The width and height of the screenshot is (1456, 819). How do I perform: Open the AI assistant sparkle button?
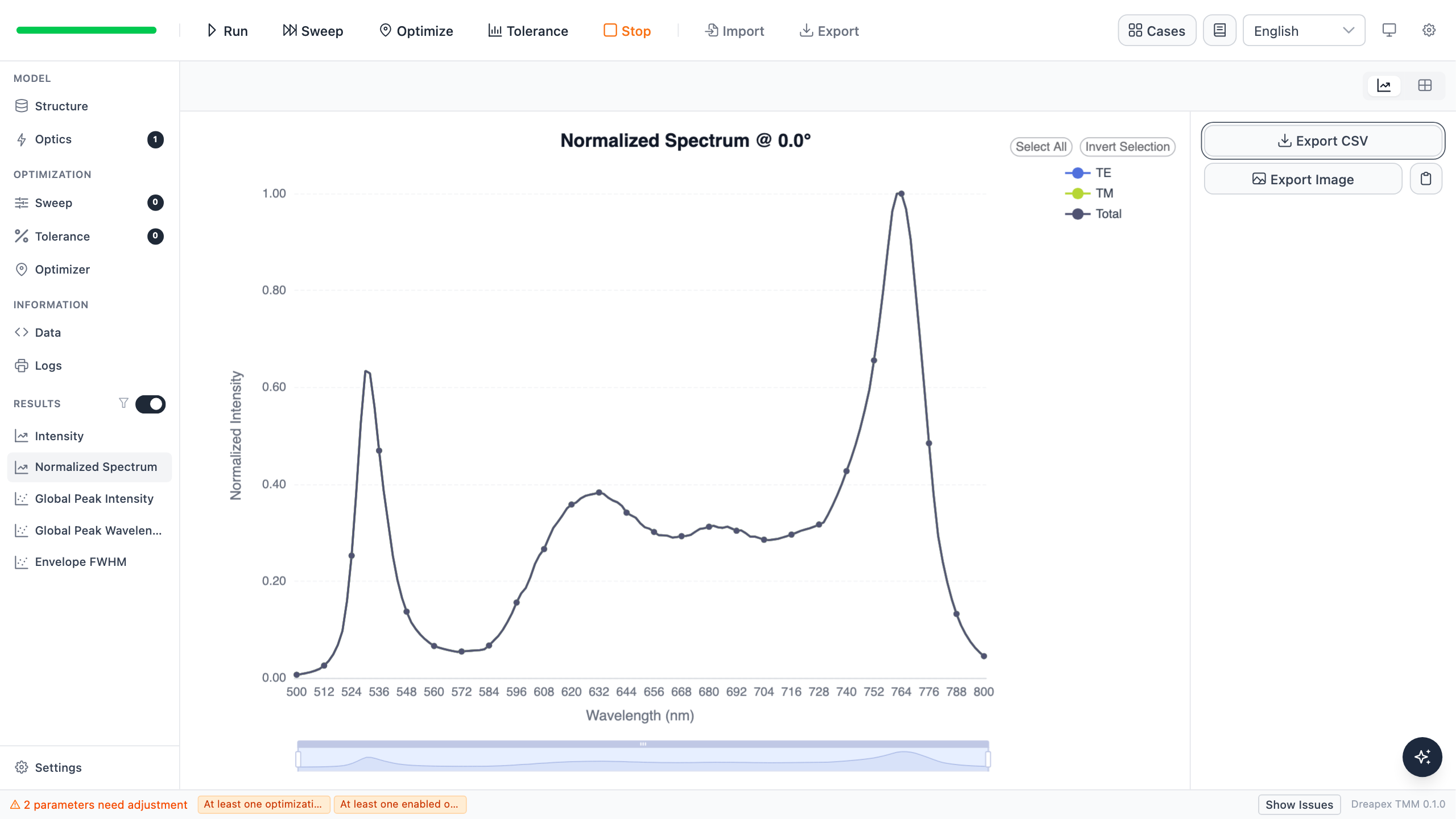coord(1422,757)
